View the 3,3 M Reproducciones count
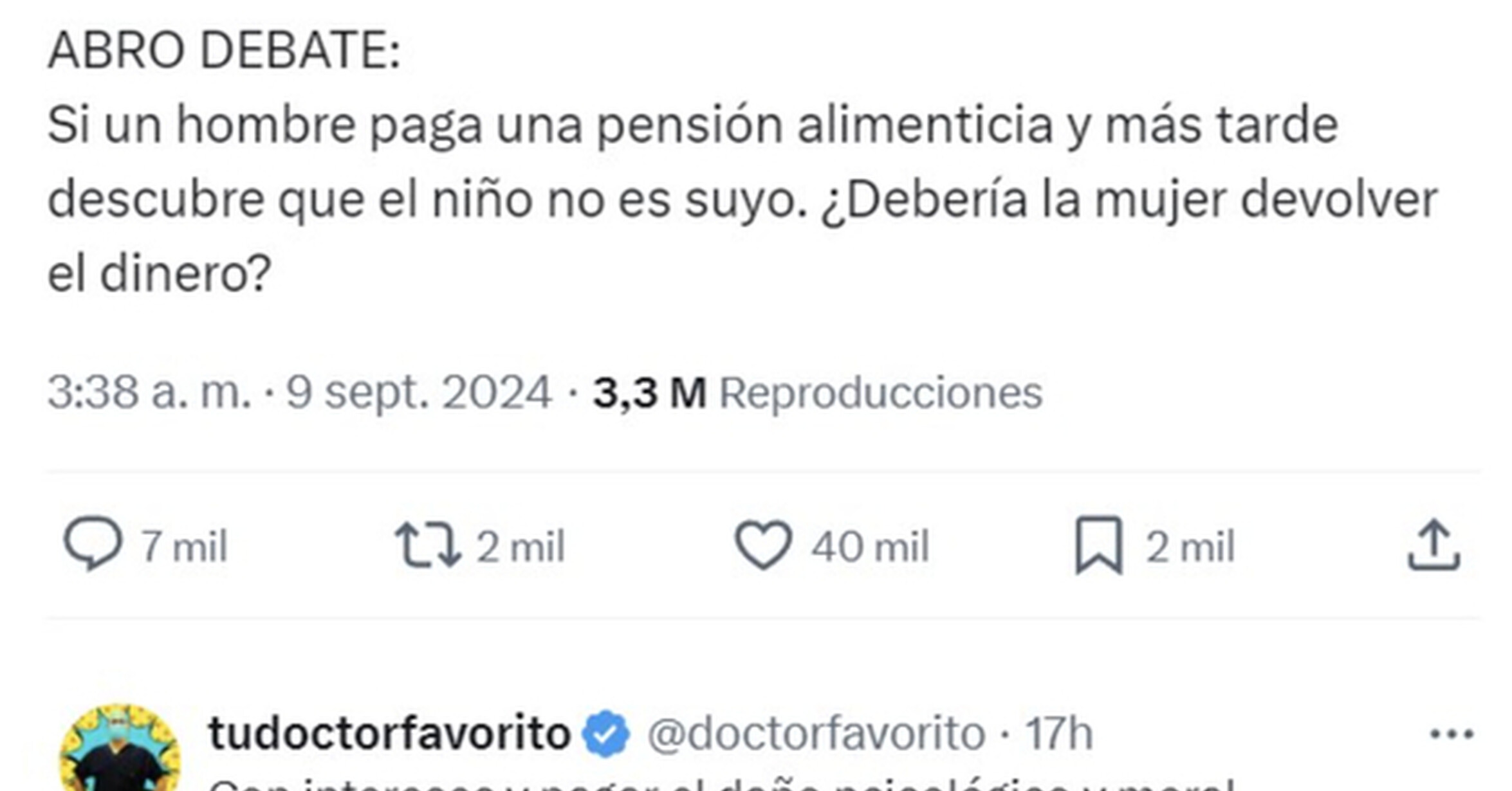This screenshot has width=1512, height=791. (818, 392)
